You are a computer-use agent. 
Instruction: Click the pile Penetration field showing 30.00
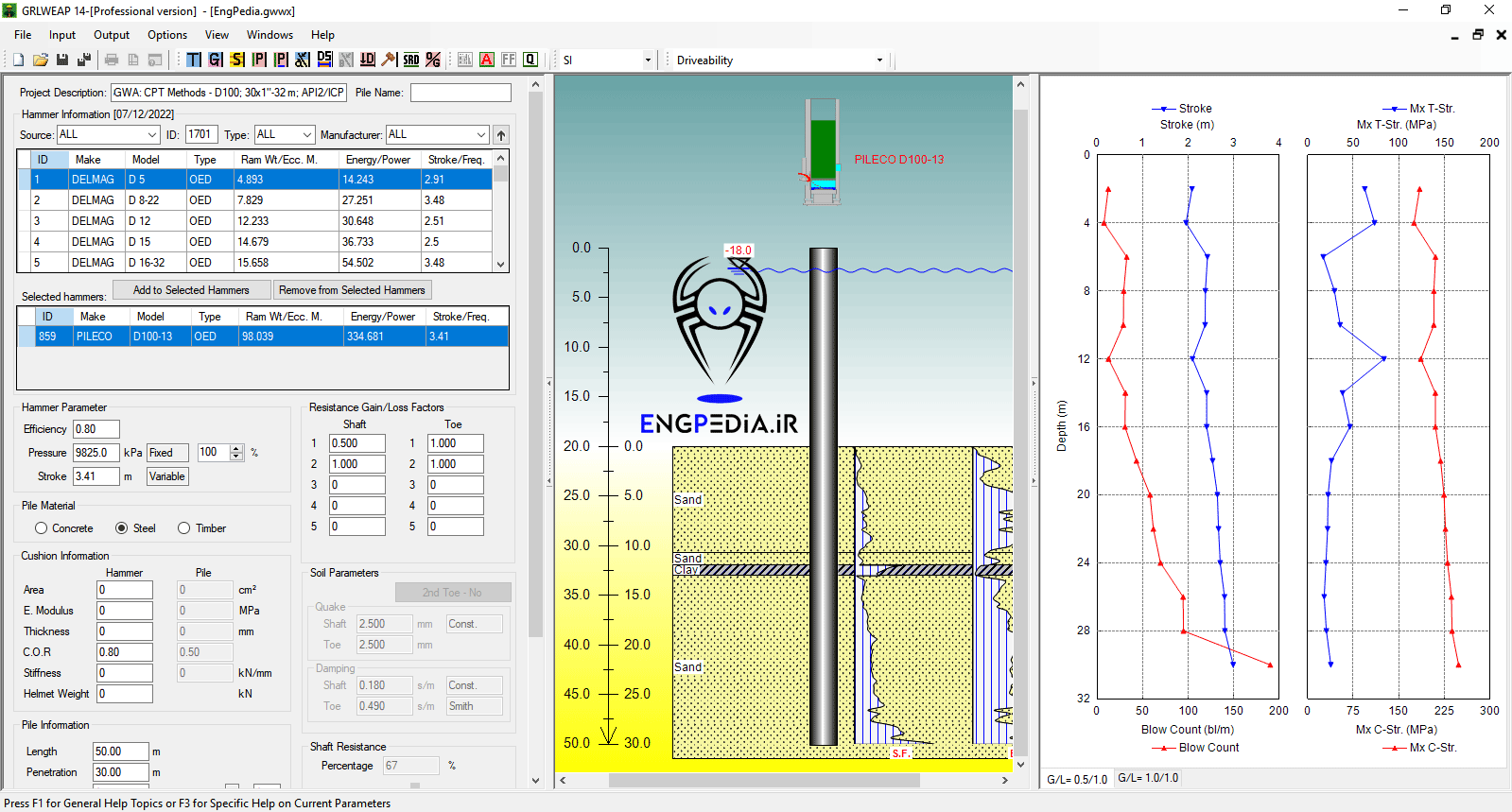tap(121, 772)
